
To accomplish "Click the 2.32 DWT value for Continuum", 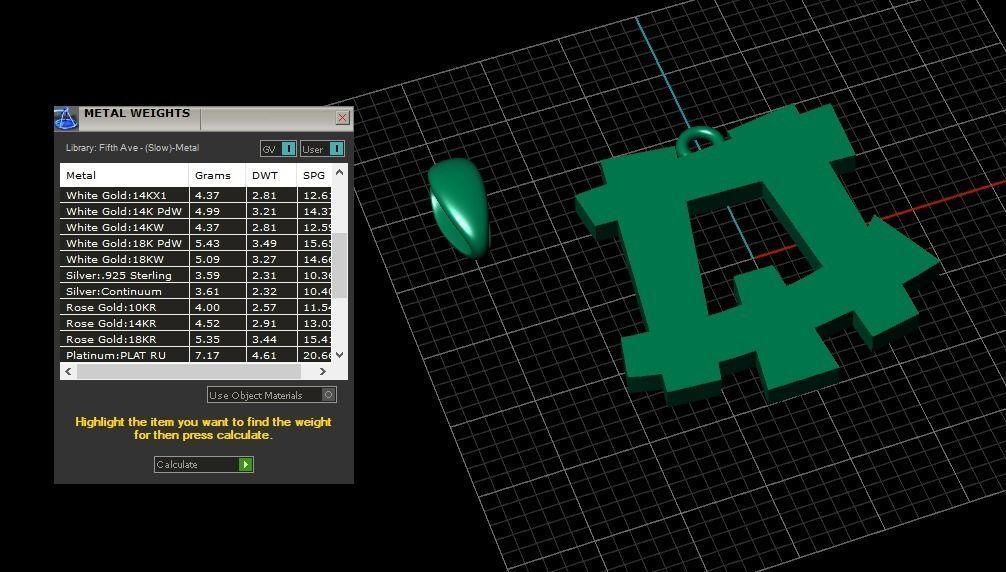I will coord(264,291).
